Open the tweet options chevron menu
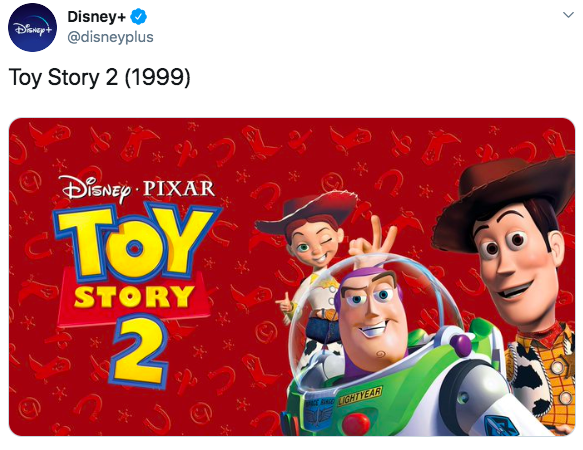The image size is (583, 450). click(568, 15)
